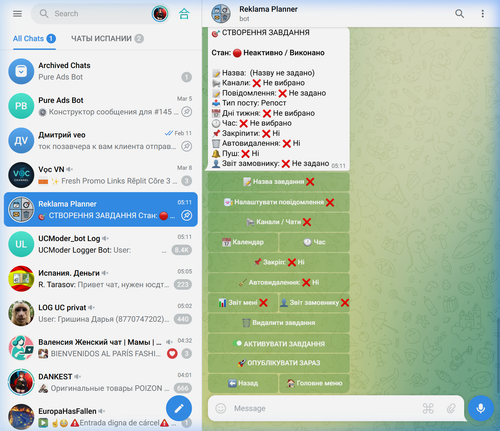Toggle the Звіт замовнику report button
The height and width of the screenshot is (431, 500).
(x=314, y=303)
